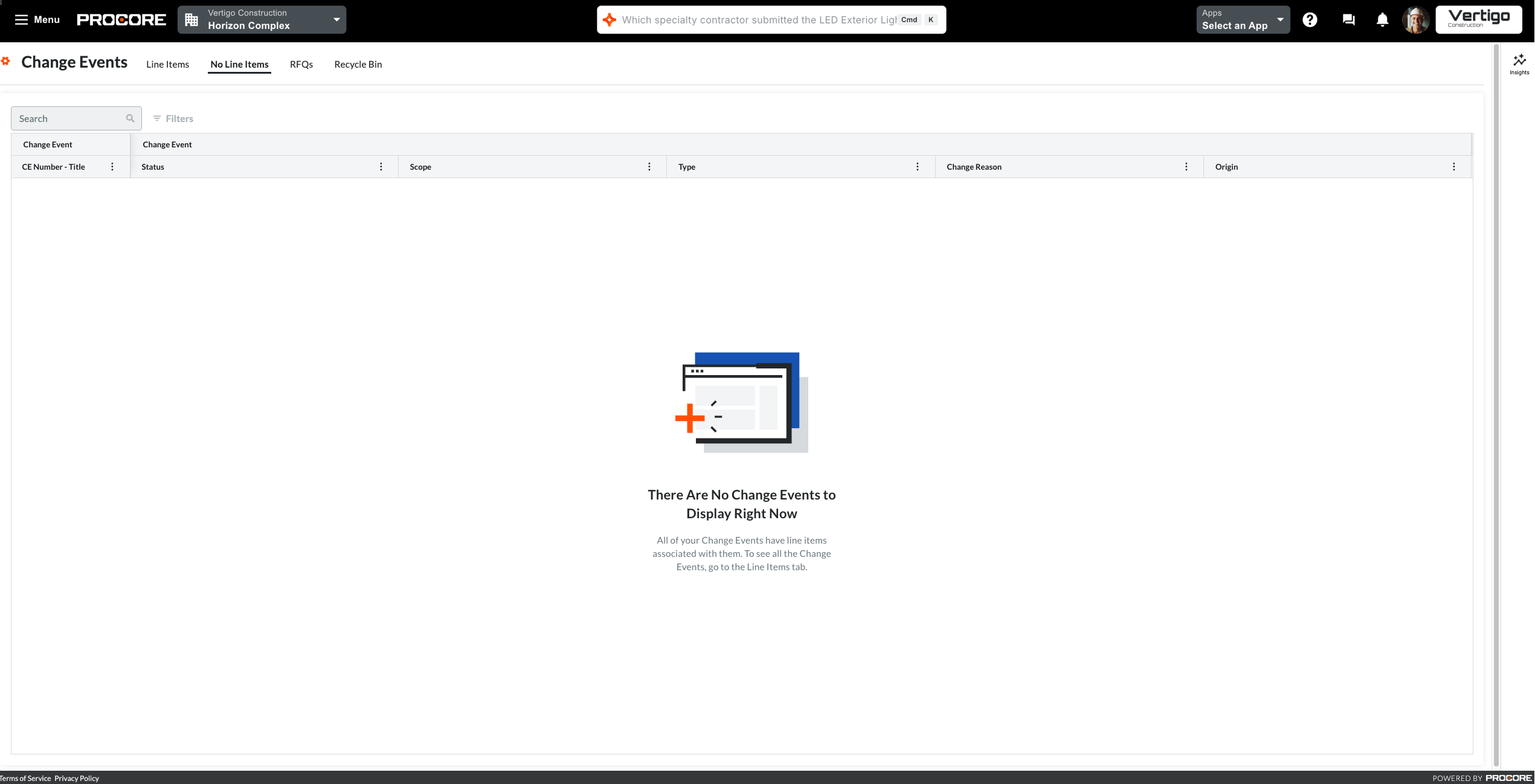Open the Terms of Service link
This screenshot has height=784, width=1535.
(25, 778)
